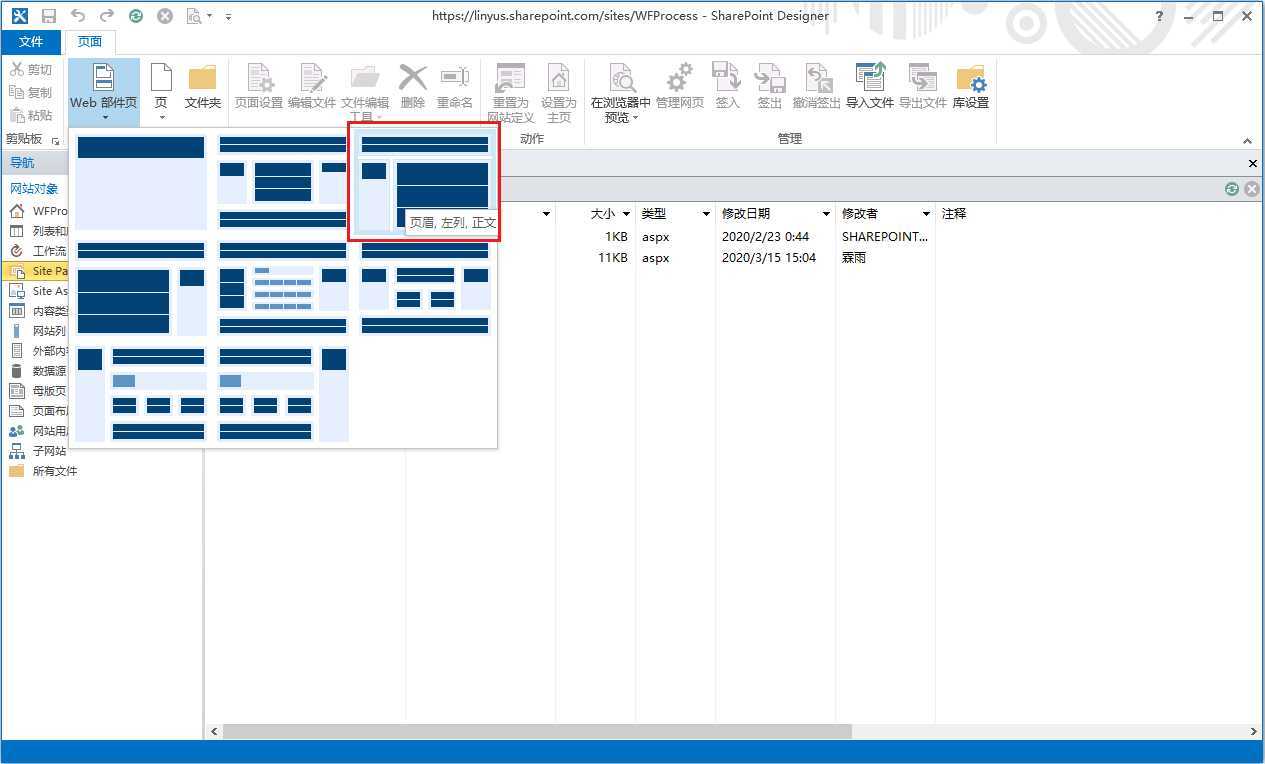The image size is (1265, 764).
Task: Open the 列表和库 navigation item
Action: click(38, 231)
